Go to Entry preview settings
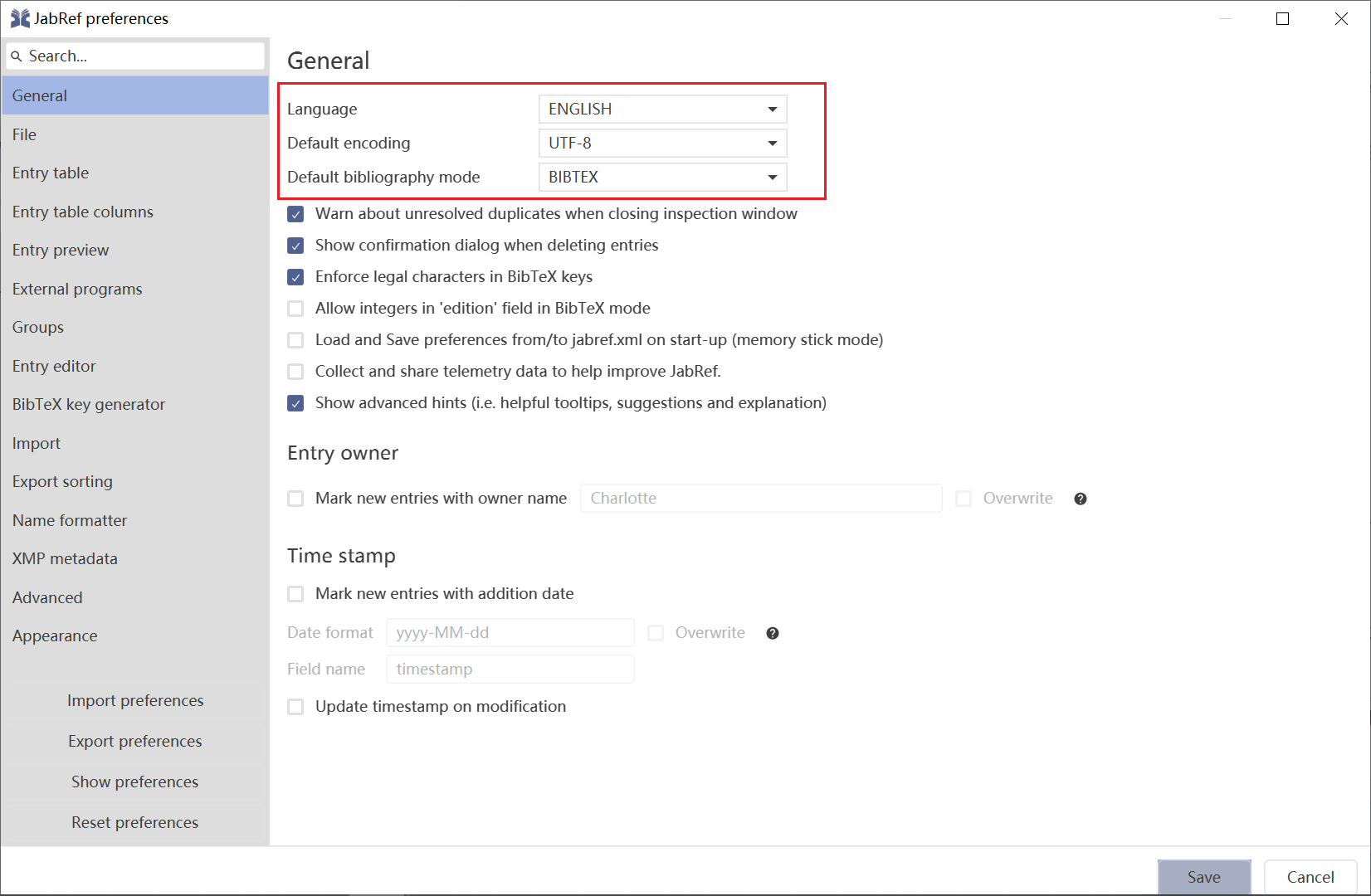Viewport: 1371px width, 896px height. tap(134, 250)
